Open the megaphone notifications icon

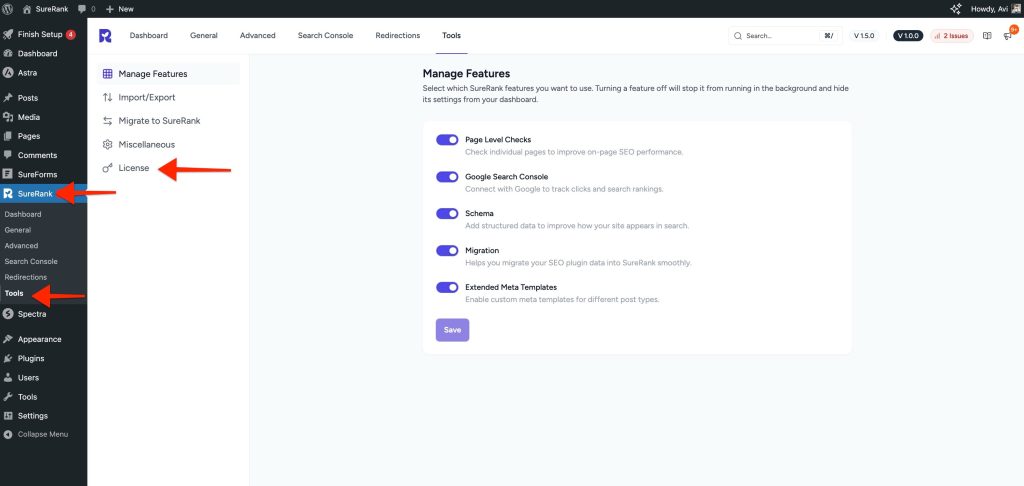(x=1008, y=36)
